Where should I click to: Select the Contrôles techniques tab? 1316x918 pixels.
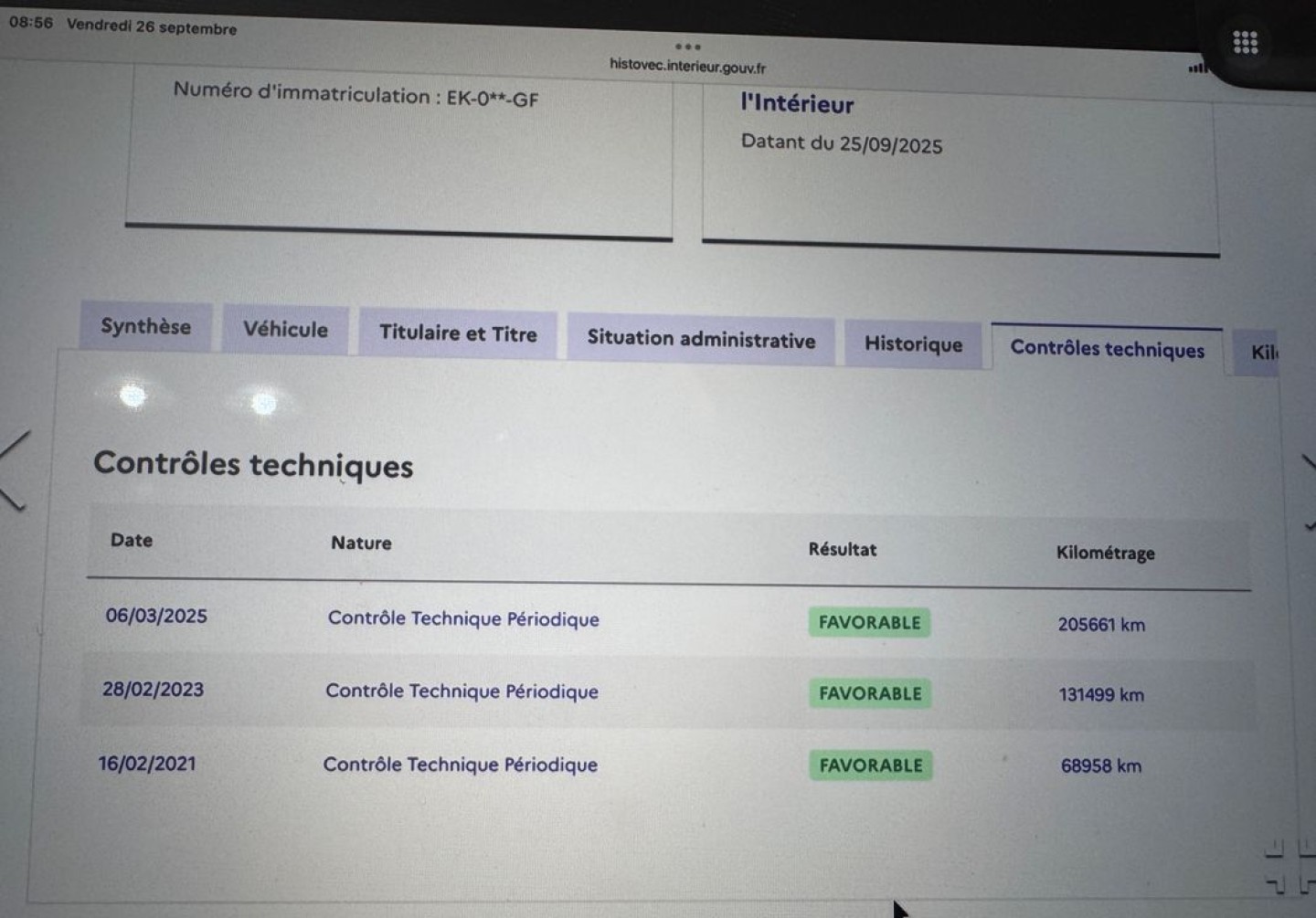tap(1107, 349)
